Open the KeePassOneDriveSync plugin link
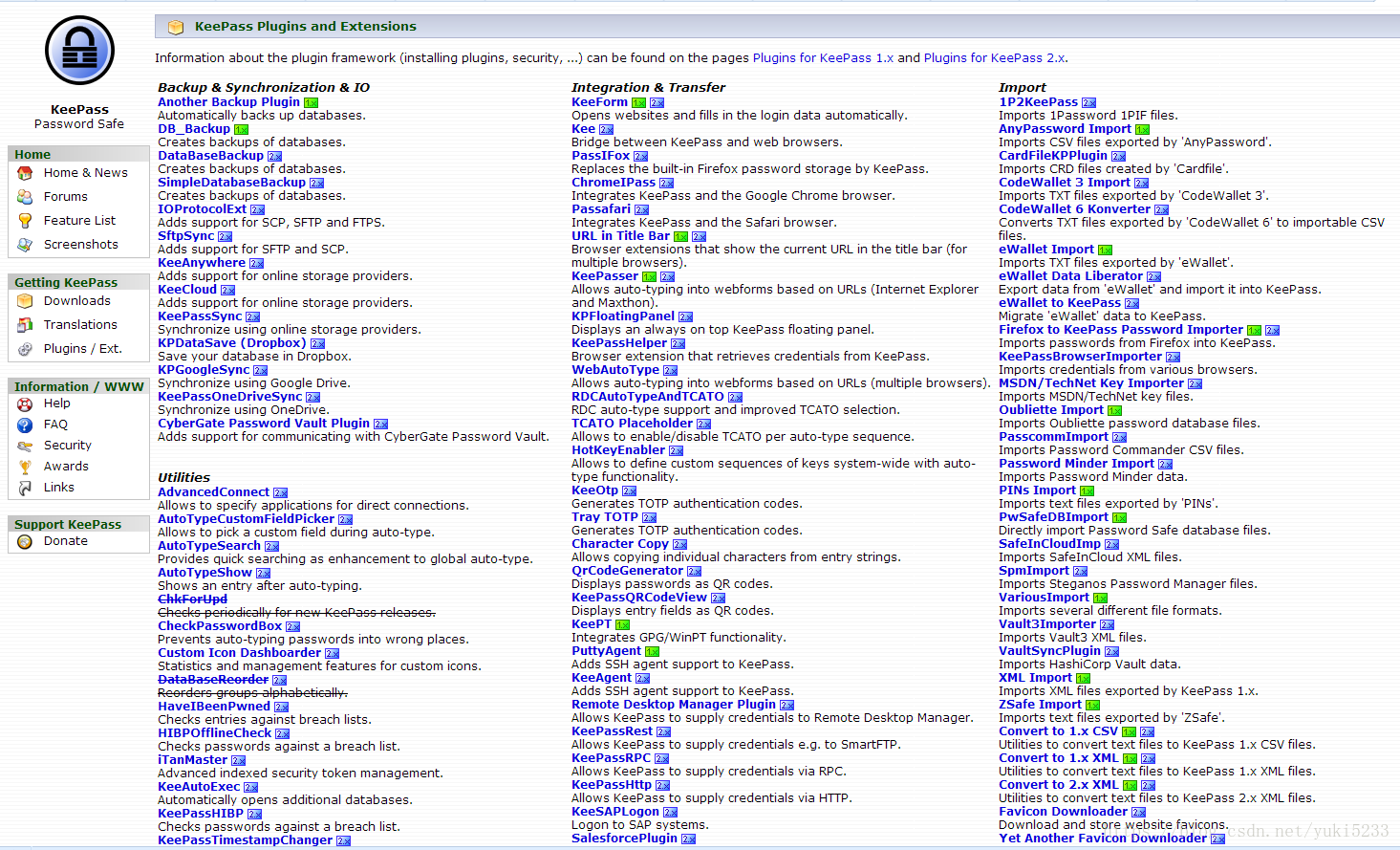 [x=229, y=397]
